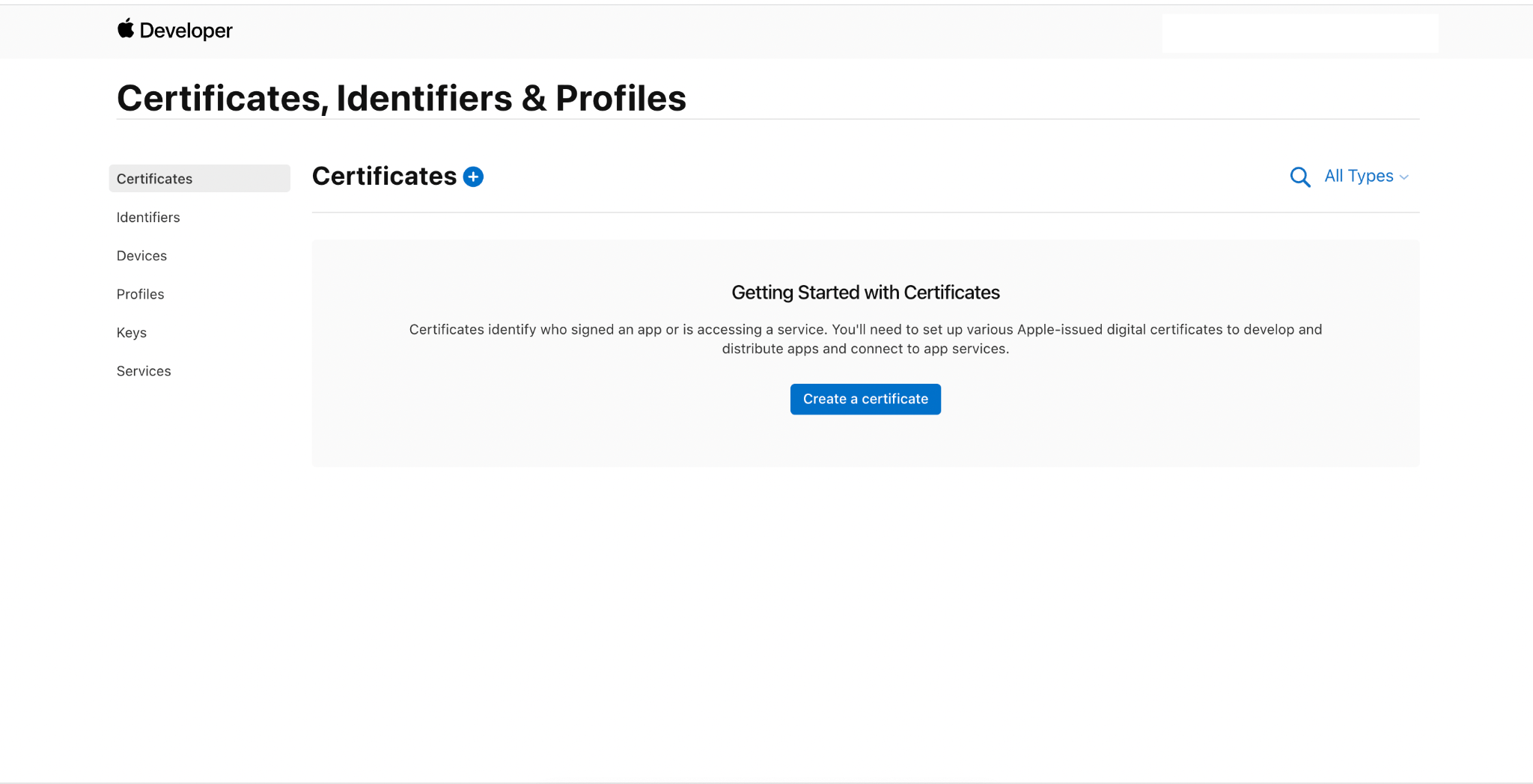Click the Certificates section heading
Screen dimensions: 1533x784
384,176
